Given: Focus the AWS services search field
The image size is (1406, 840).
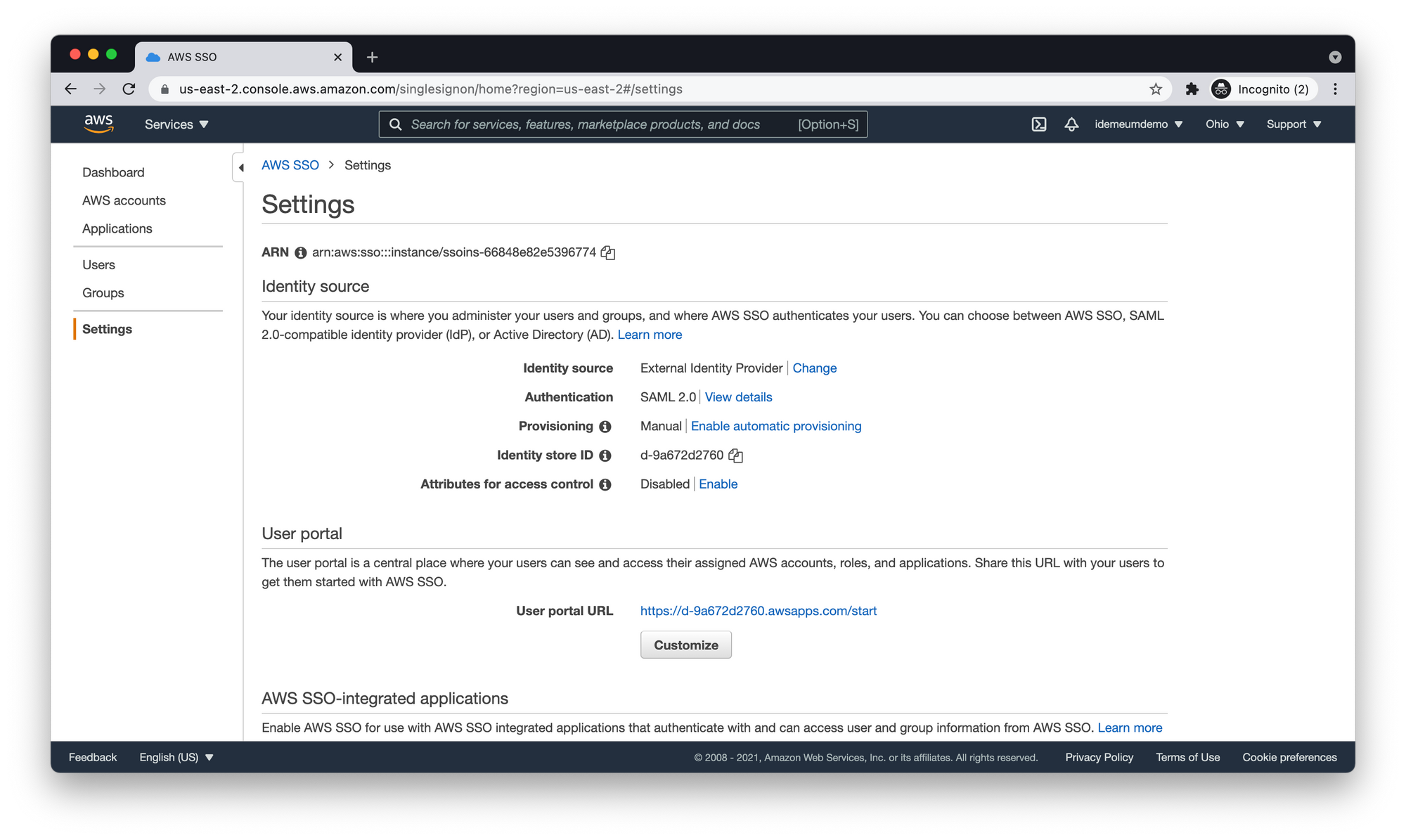Looking at the screenshot, I should click(623, 124).
